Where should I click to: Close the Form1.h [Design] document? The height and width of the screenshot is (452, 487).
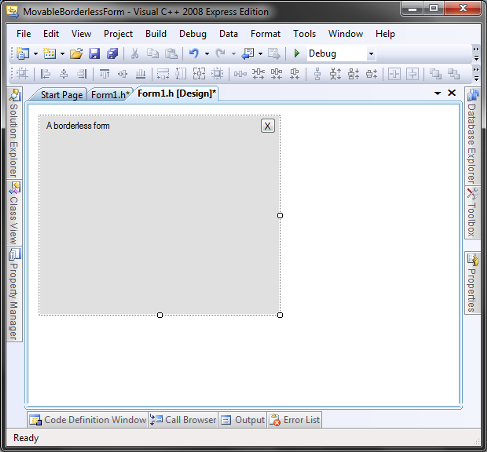pyautogui.click(x=452, y=93)
